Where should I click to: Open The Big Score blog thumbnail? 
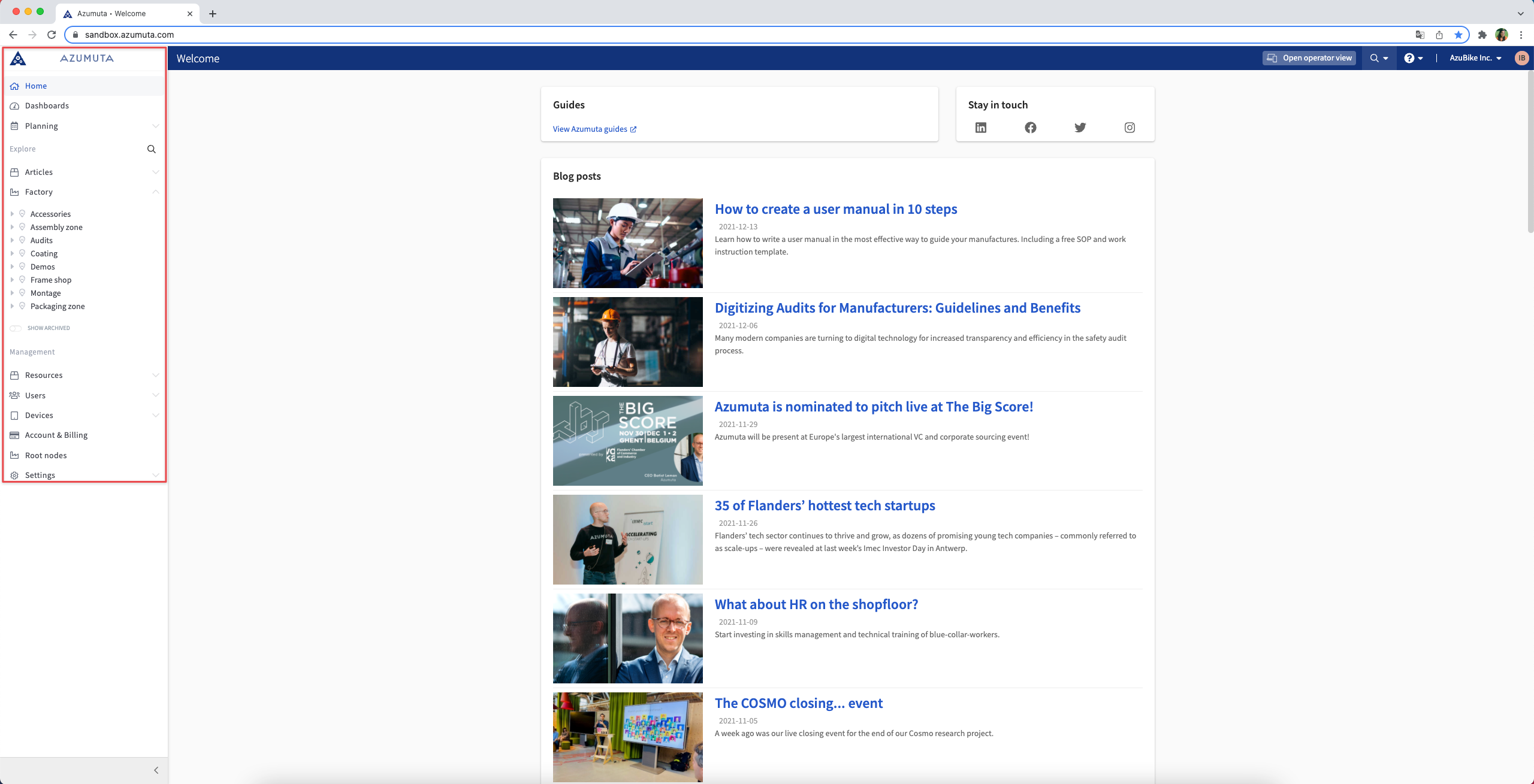click(x=627, y=441)
